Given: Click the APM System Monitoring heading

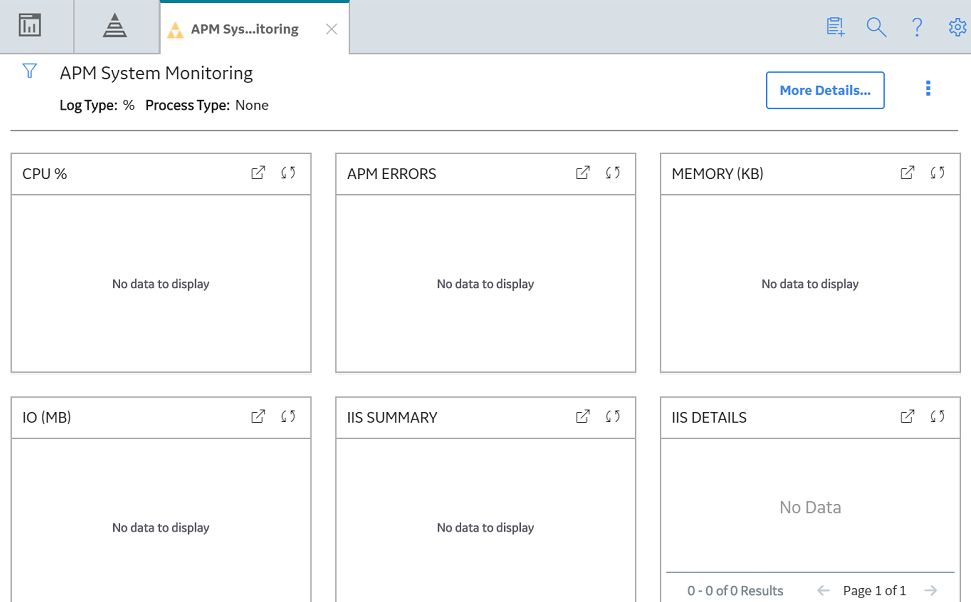Looking at the screenshot, I should point(156,73).
